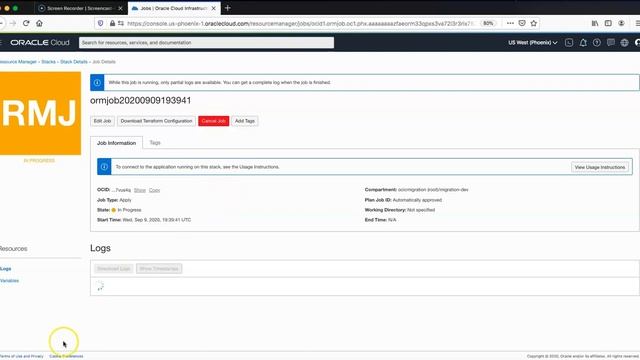Open Cookie Preferences footer link
The image size is (640, 360).
point(66,356)
